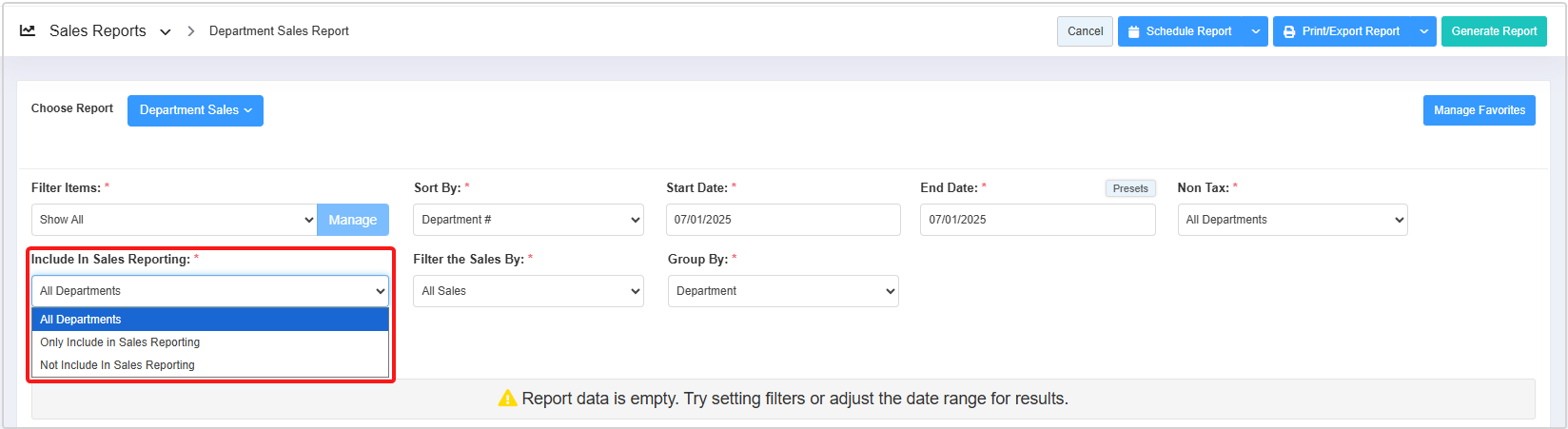Open the Sort By Department # dropdown
The width and height of the screenshot is (1568, 429).
coord(528,220)
